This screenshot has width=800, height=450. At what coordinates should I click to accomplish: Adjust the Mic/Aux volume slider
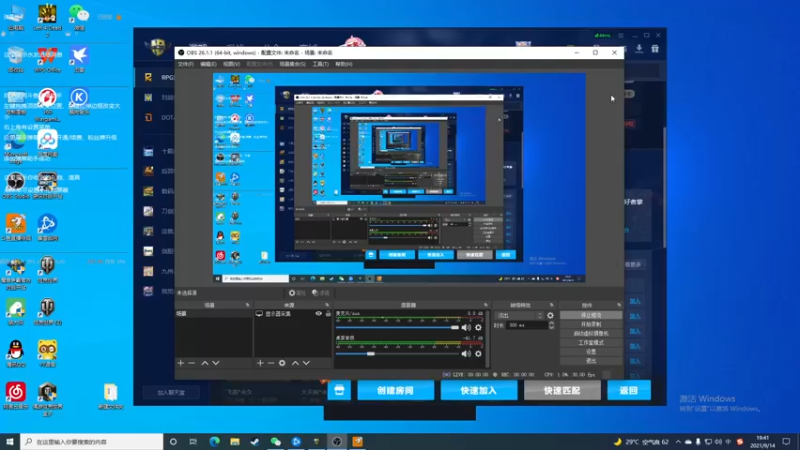click(397, 328)
